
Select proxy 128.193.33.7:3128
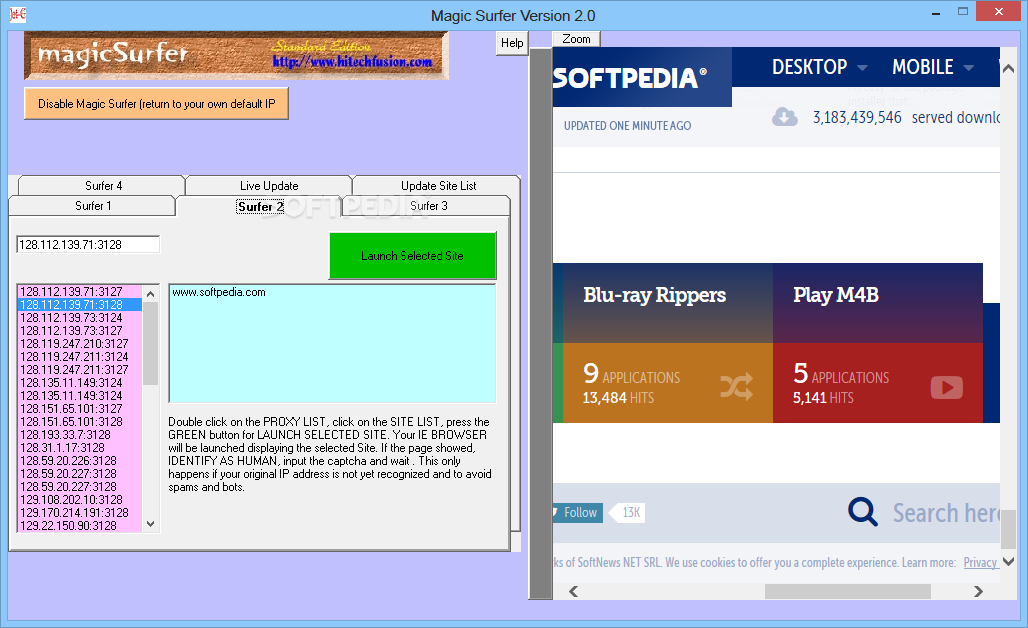tap(79, 435)
